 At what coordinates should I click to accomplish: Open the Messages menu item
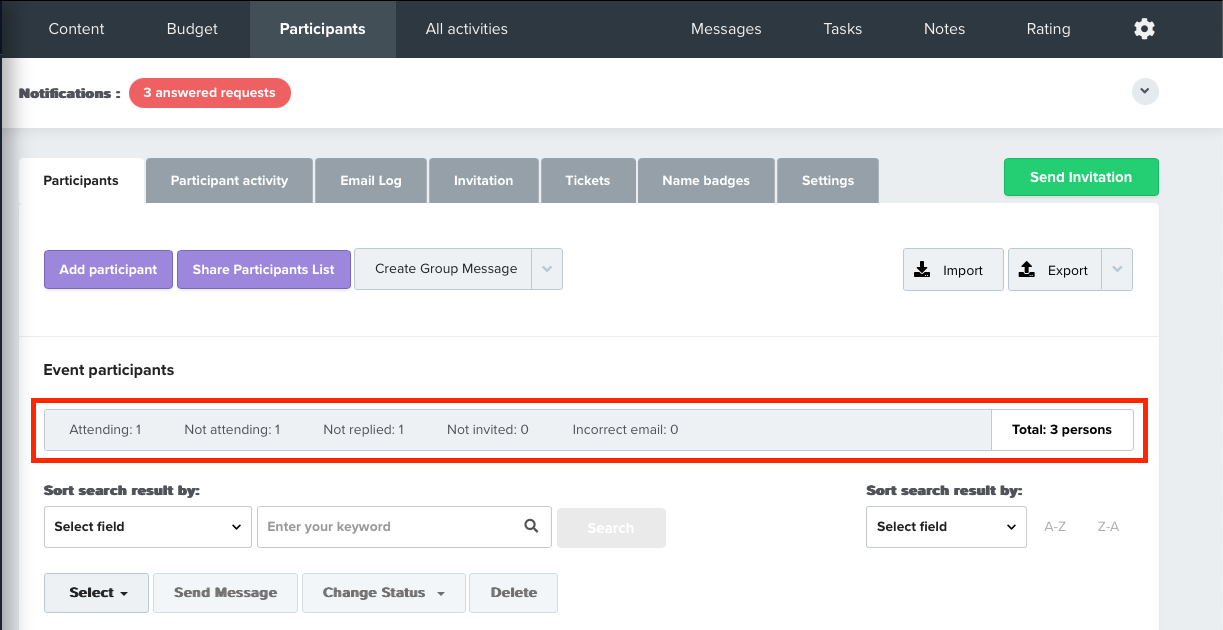click(x=726, y=29)
